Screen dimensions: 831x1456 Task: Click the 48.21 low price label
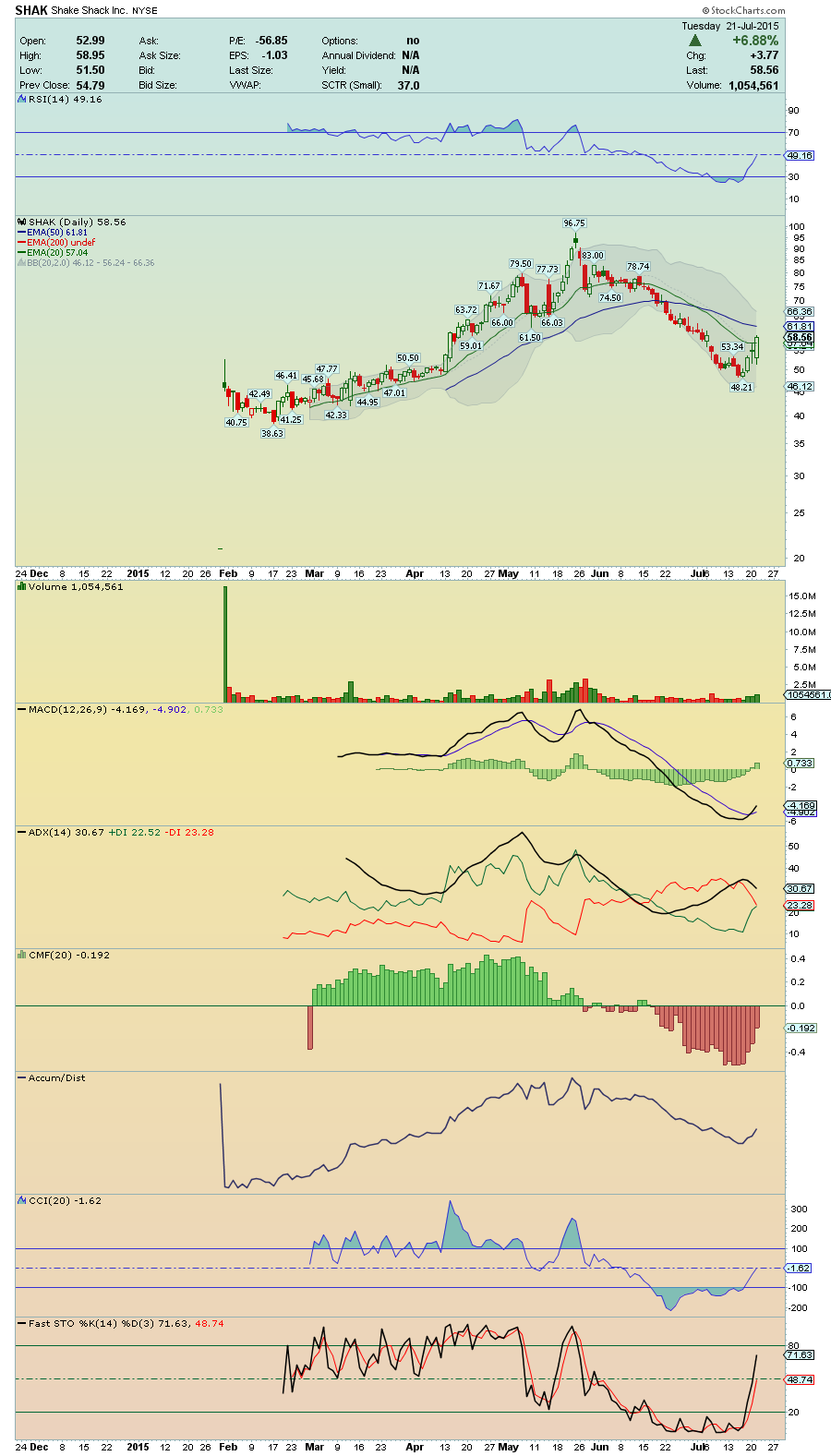coord(741,387)
